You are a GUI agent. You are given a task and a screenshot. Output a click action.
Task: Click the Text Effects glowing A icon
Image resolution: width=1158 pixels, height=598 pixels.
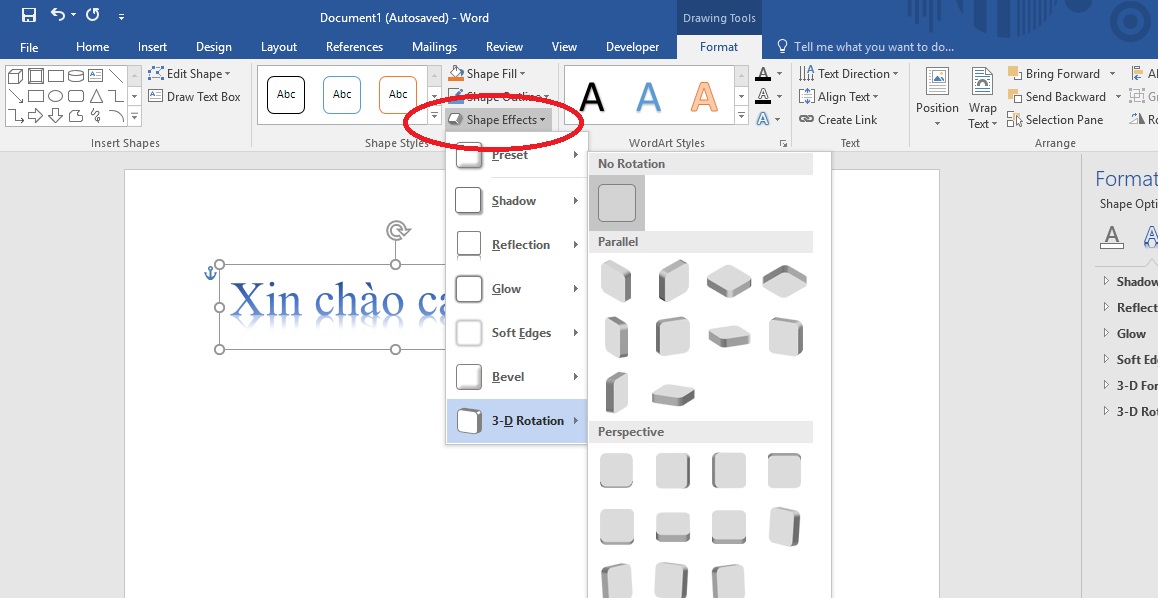[764, 120]
